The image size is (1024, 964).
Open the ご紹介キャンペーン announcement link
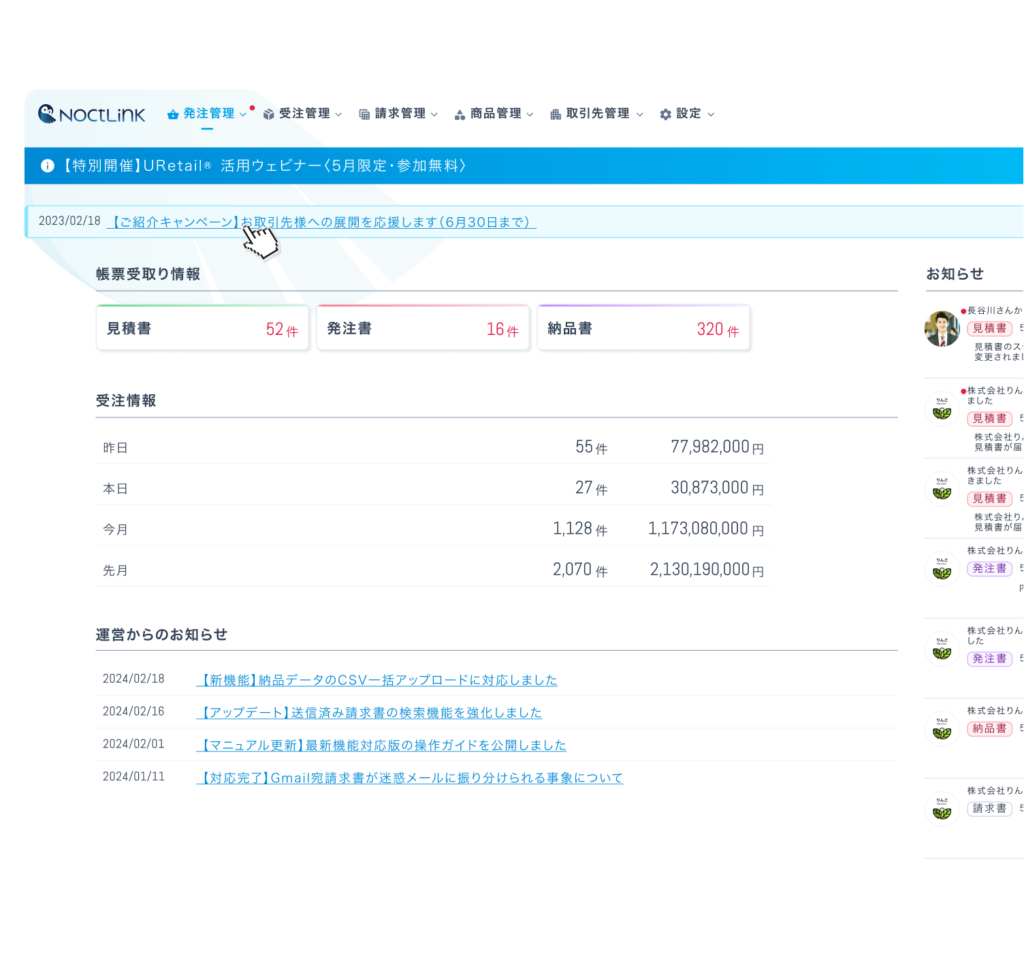click(x=322, y=222)
